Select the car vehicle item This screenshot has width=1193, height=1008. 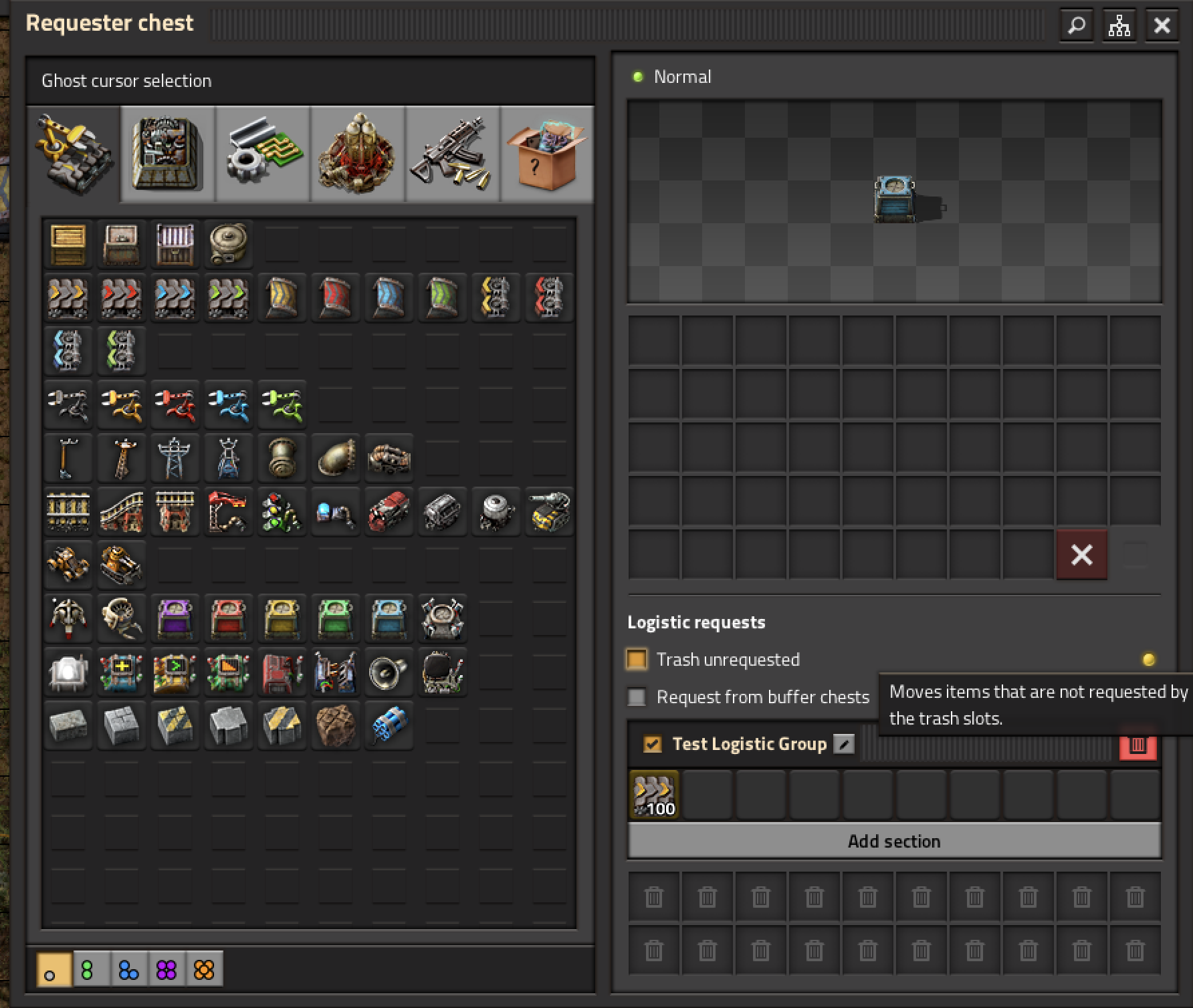click(x=68, y=565)
